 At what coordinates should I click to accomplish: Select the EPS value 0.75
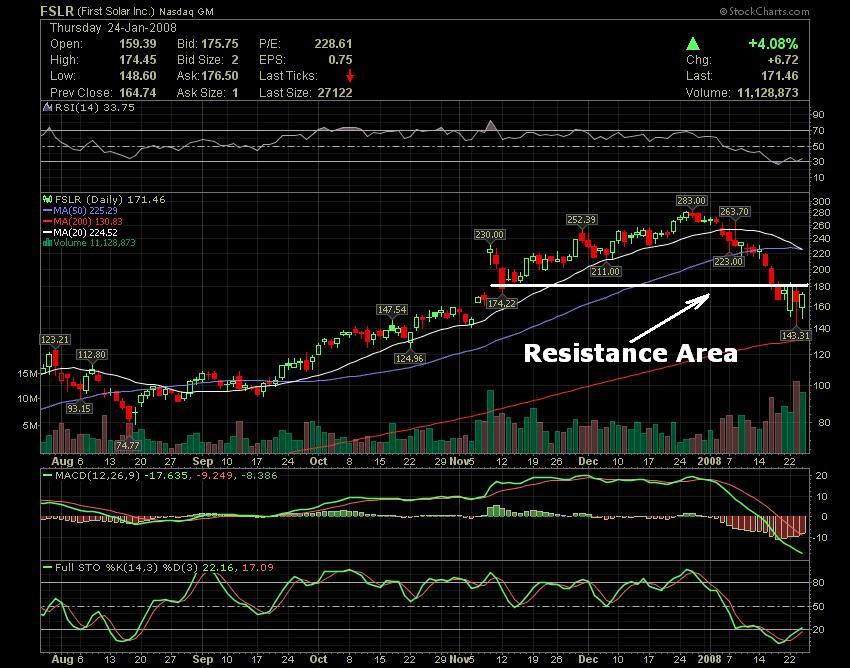pyautogui.click(x=340, y=60)
